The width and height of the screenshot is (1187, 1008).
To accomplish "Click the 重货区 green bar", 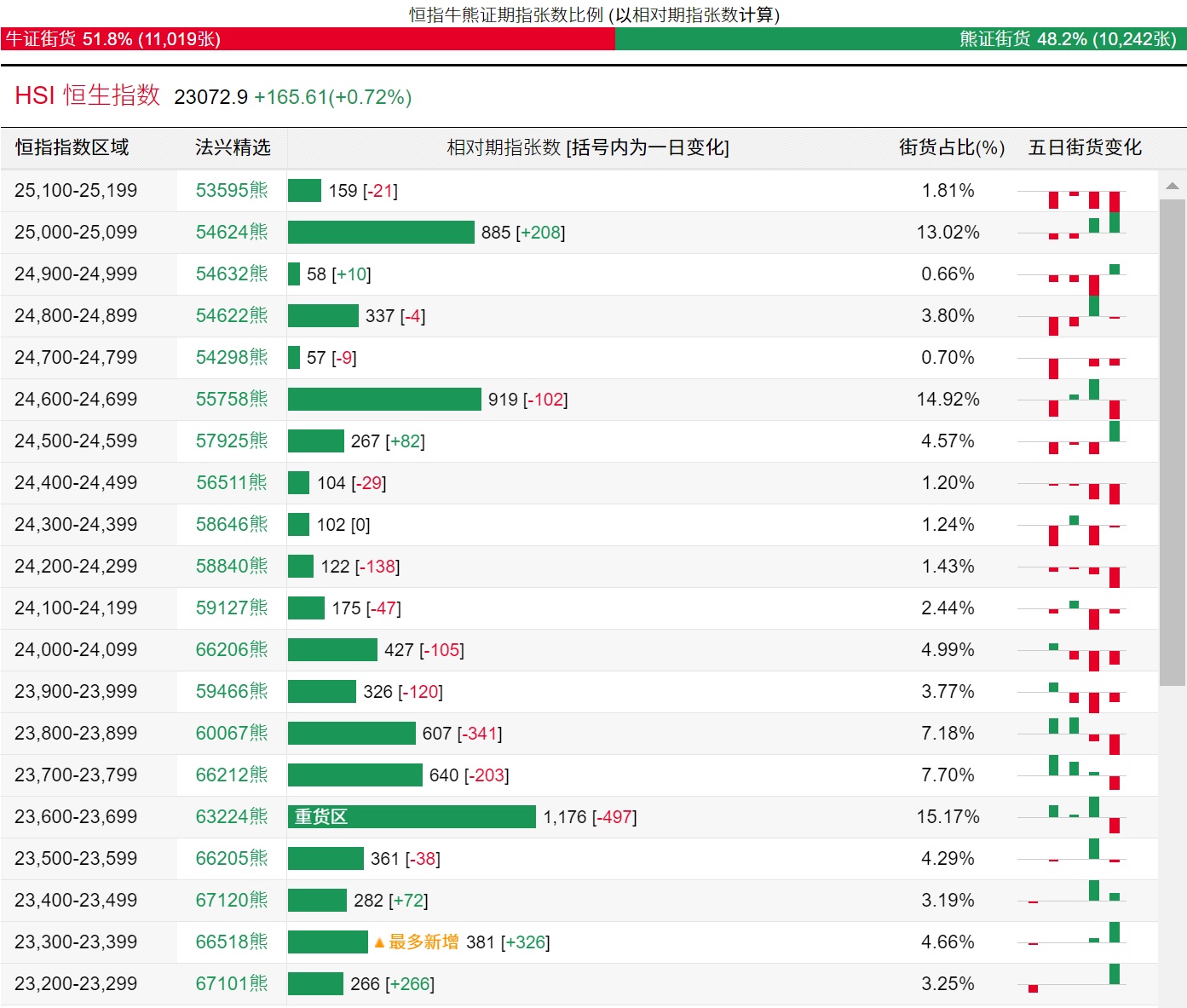I will pos(412,816).
